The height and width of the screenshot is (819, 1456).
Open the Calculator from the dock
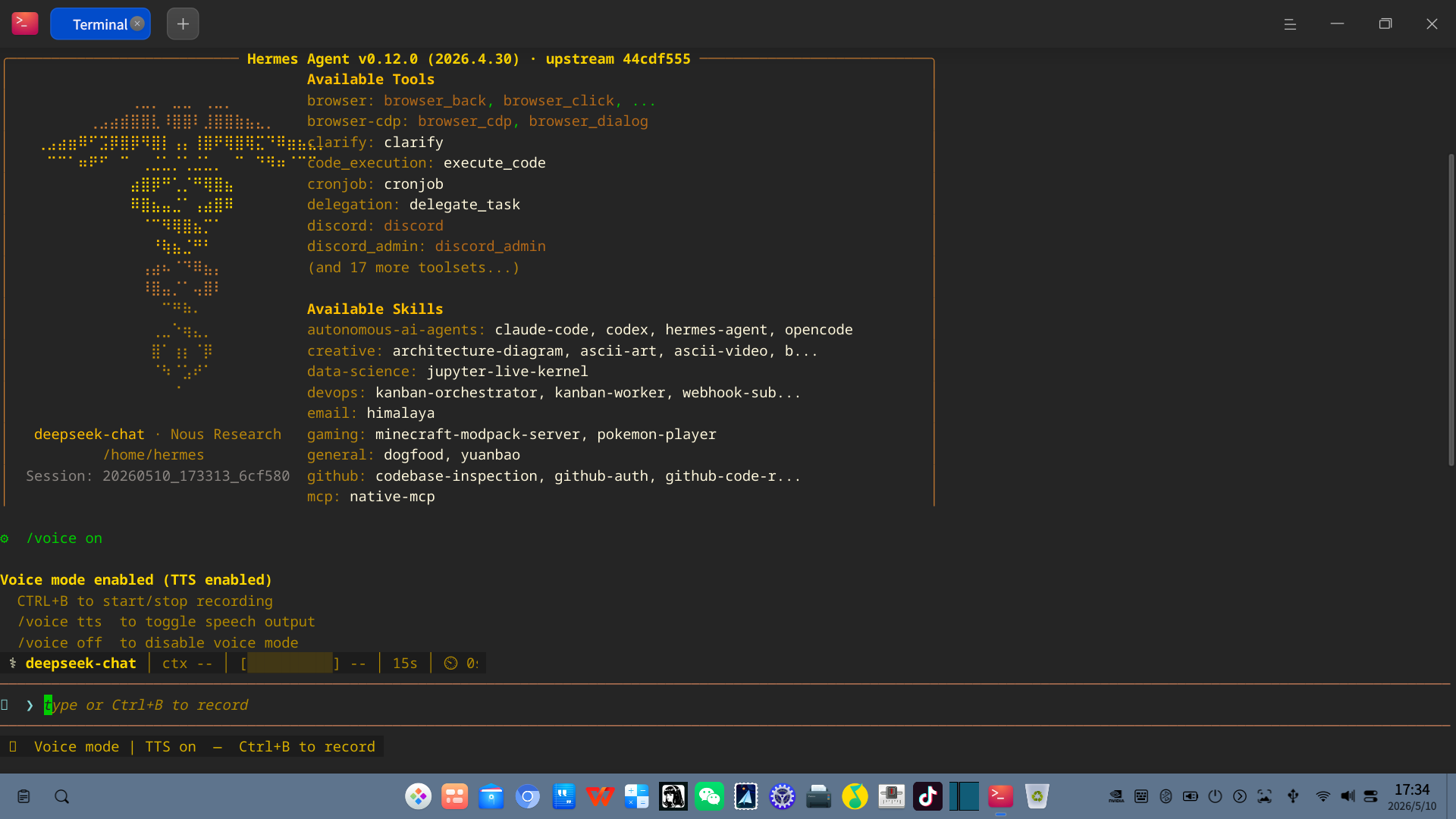(x=636, y=796)
